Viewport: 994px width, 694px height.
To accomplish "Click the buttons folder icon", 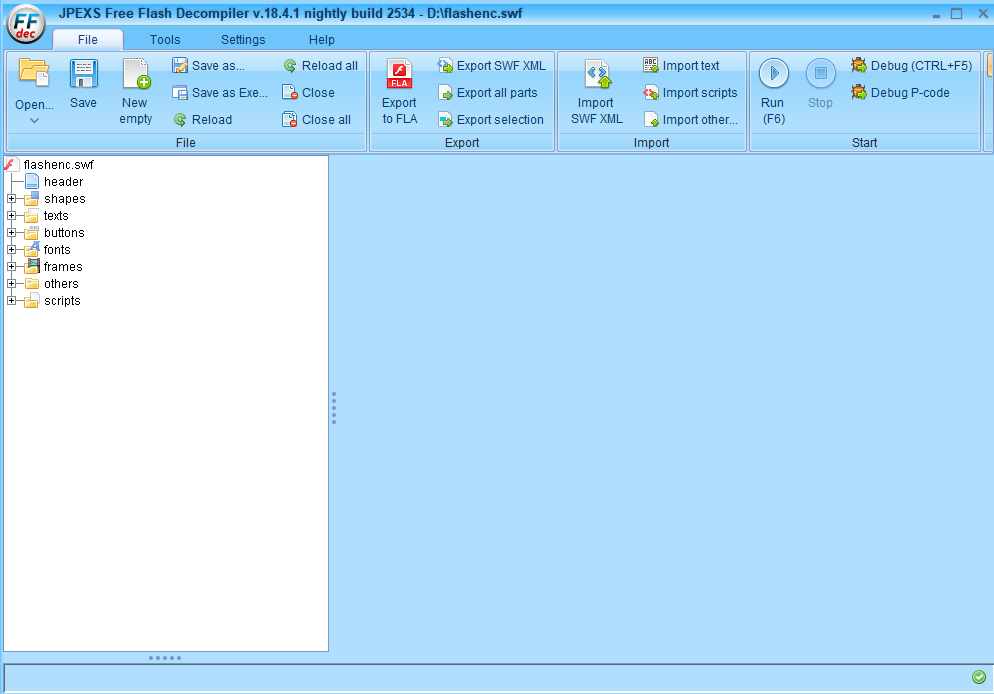I will pos(32,233).
